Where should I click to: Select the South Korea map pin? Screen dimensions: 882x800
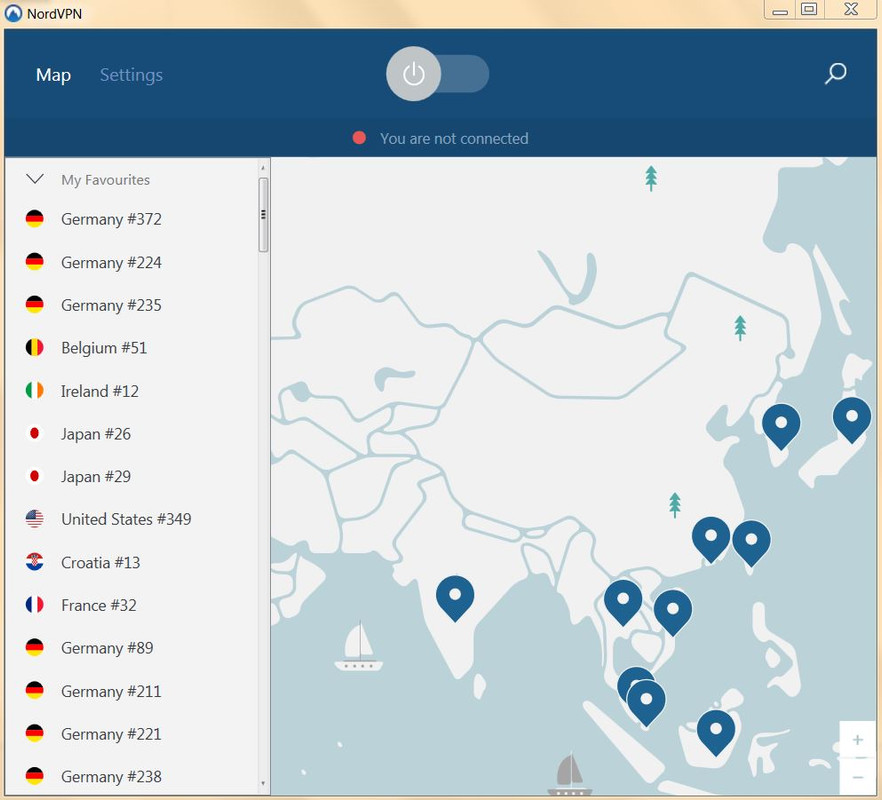click(x=781, y=426)
